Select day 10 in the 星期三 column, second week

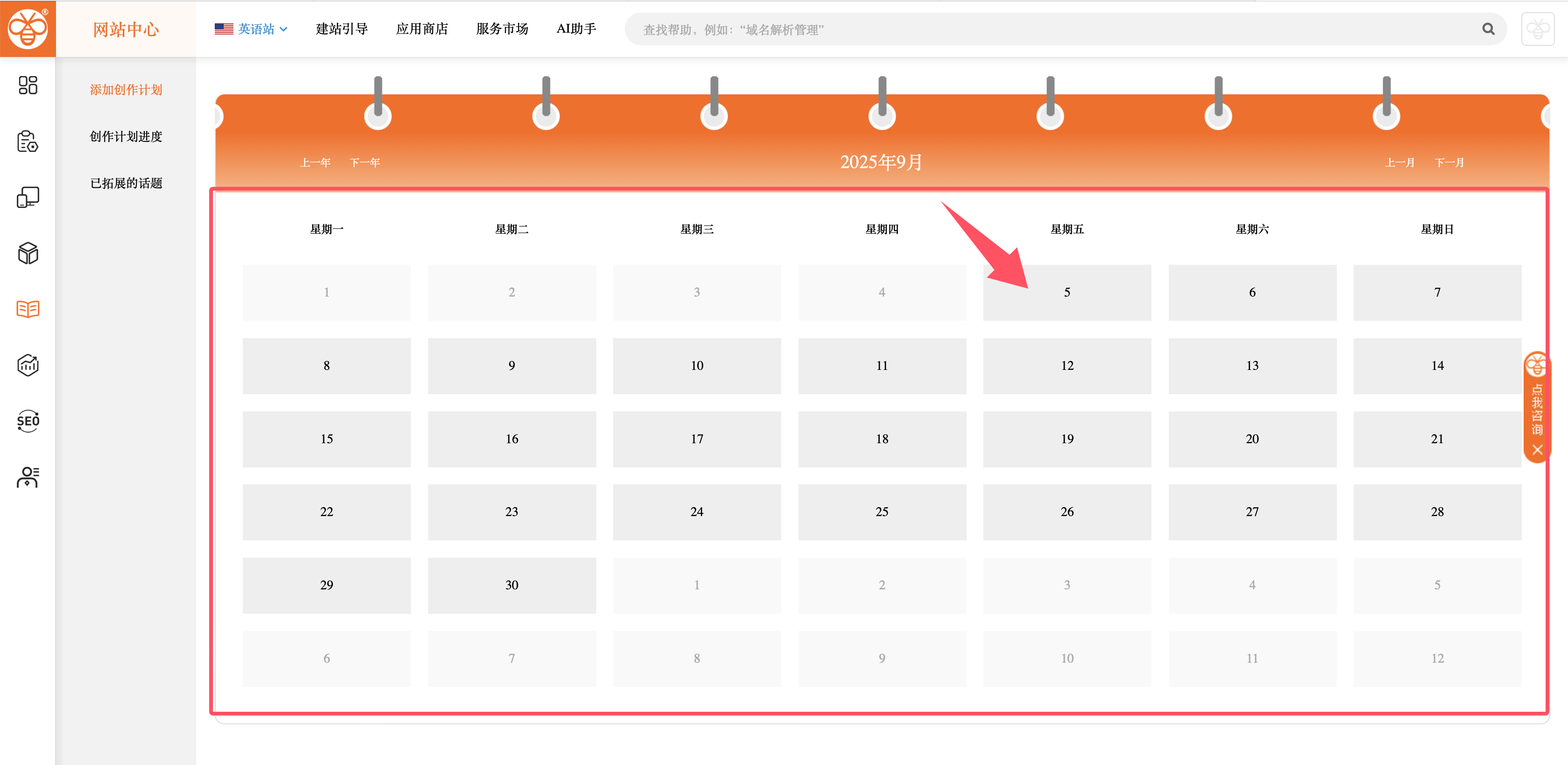[x=697, y=366]
